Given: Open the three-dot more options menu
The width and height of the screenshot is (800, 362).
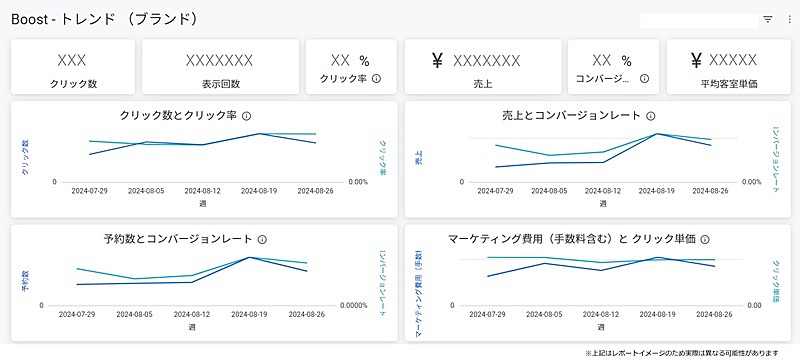Looking at the screenshot, I should pos(790,19).
